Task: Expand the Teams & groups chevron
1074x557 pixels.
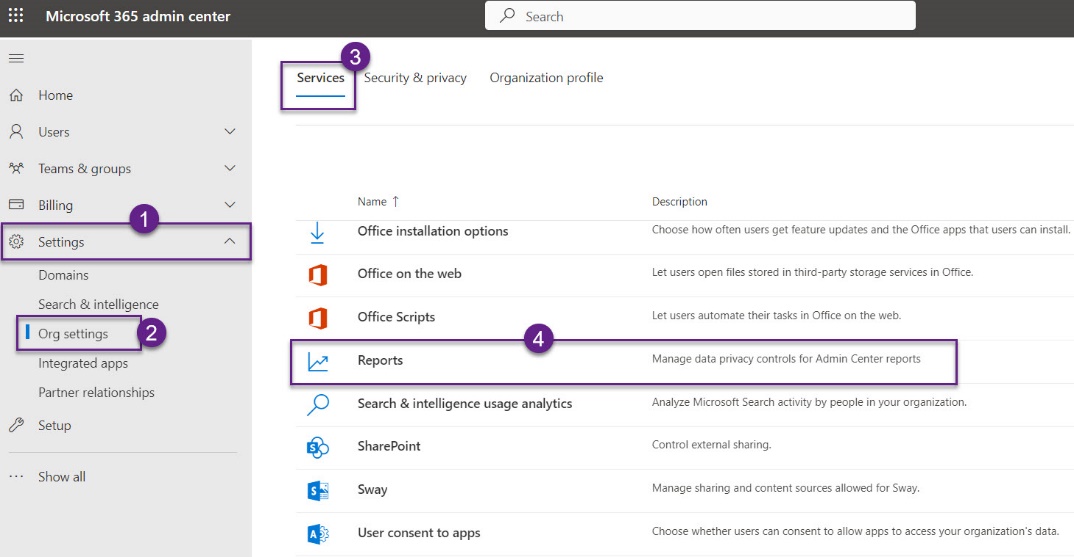Action: click(230, 169)
